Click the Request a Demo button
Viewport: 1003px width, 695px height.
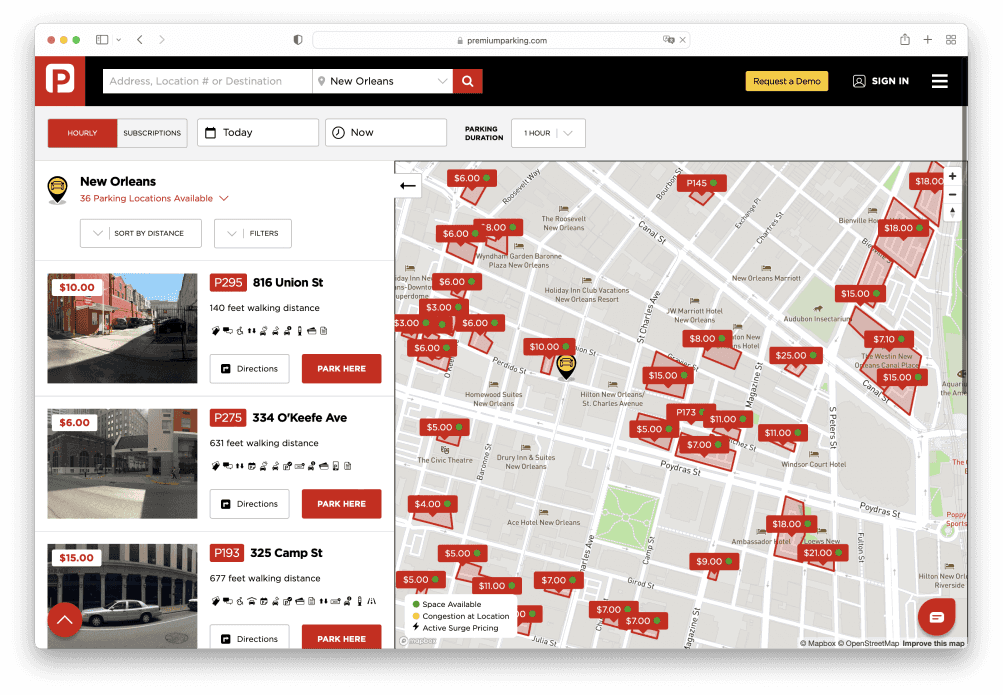pyautogui.click(x=786, y=81)
